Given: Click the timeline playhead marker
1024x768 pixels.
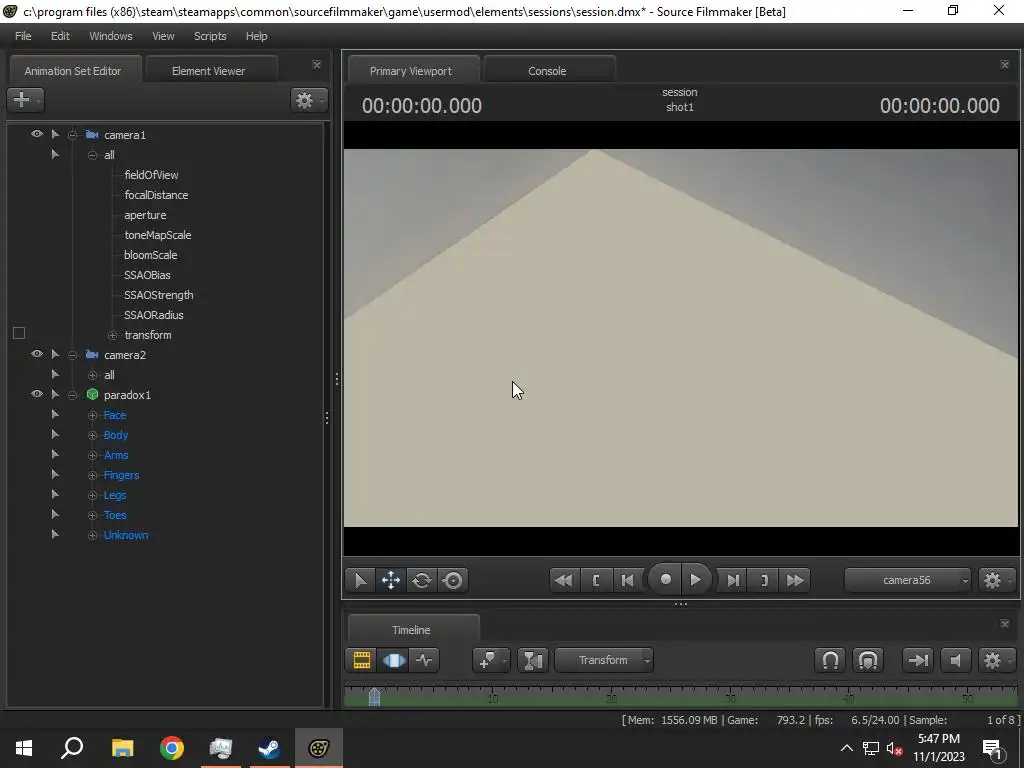Looking at the screenshot, I should (374, 697).
